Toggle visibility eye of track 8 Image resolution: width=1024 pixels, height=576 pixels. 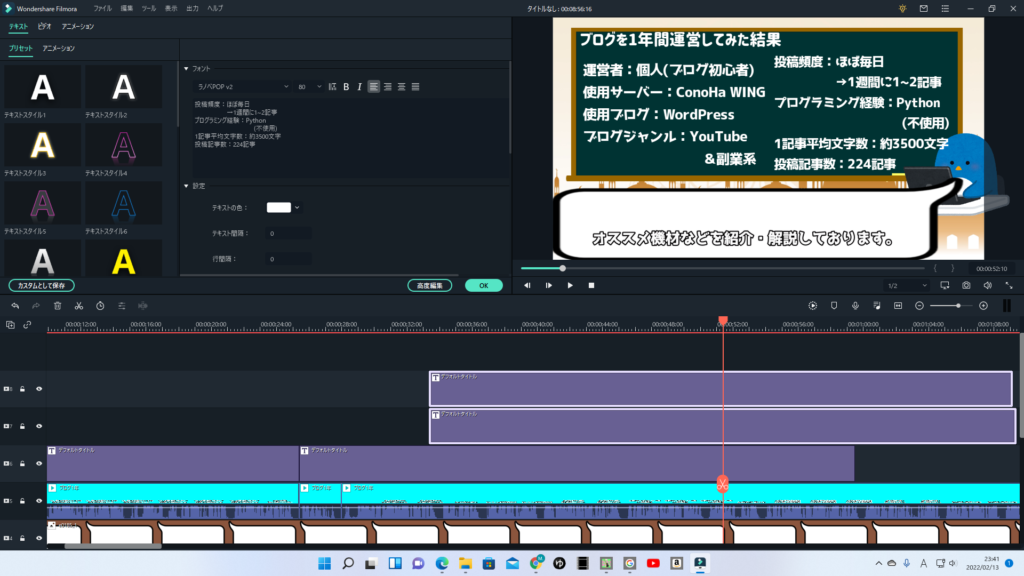click(x=39, y=389)
